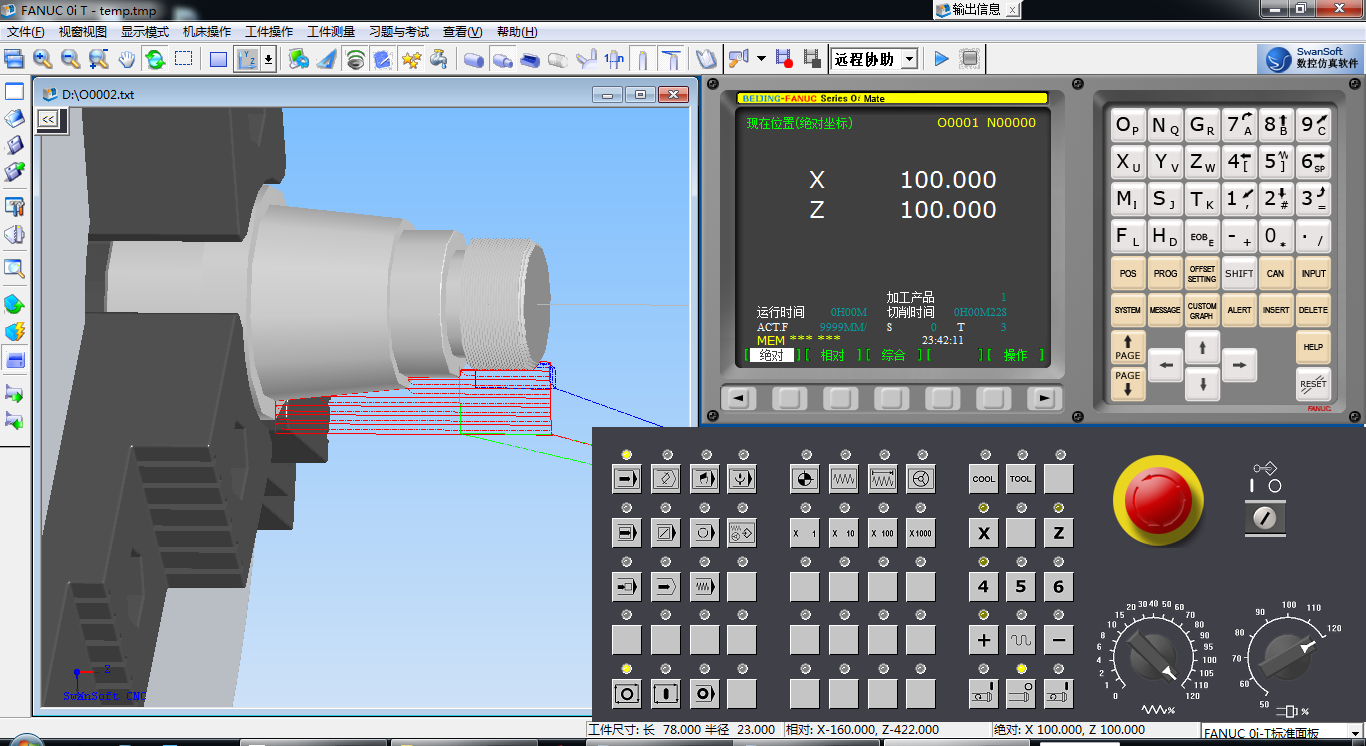1366x746 pixels.
Task: Click the minus direction jog button
Action: (x=1059, y=640)
